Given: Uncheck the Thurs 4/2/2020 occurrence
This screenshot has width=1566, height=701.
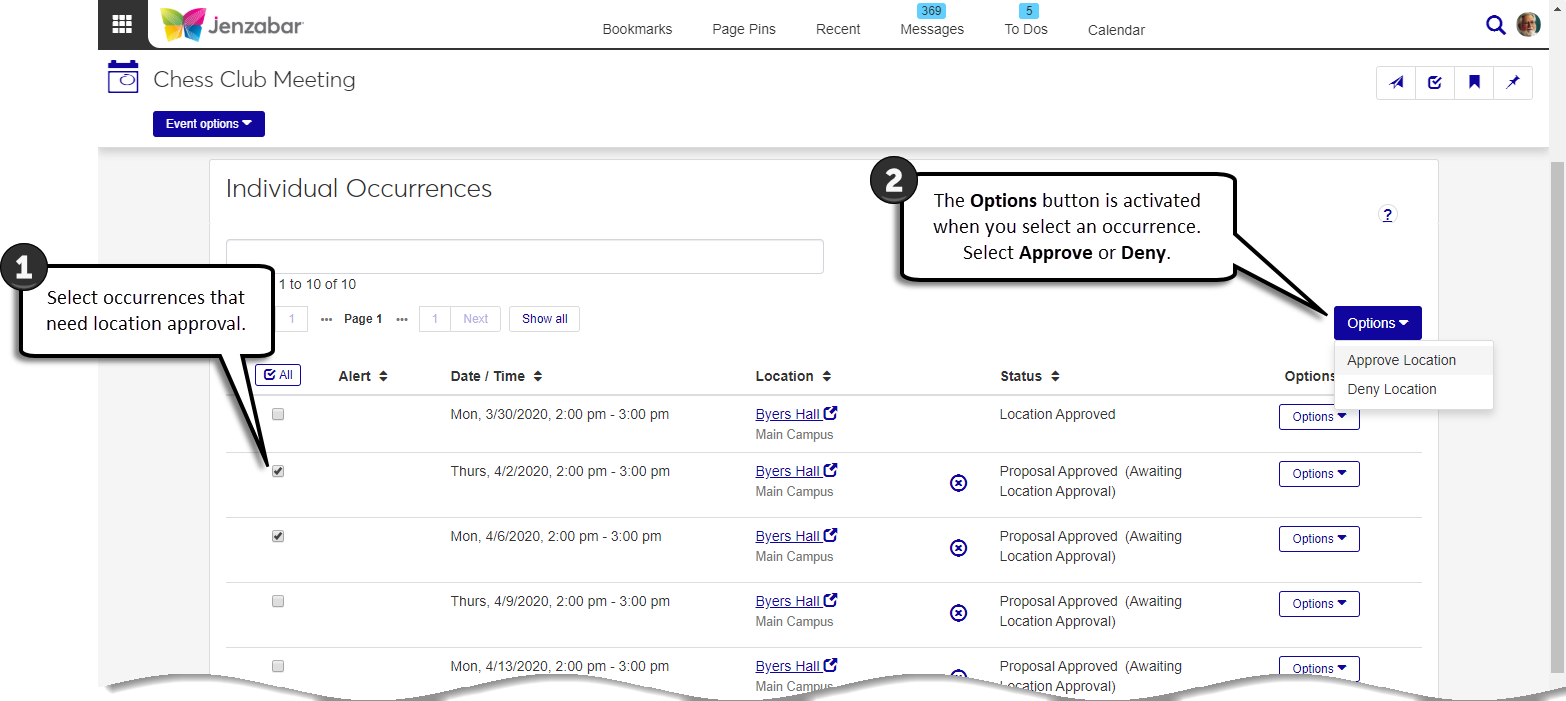Looking at the screenshot, I should [278, 471].
